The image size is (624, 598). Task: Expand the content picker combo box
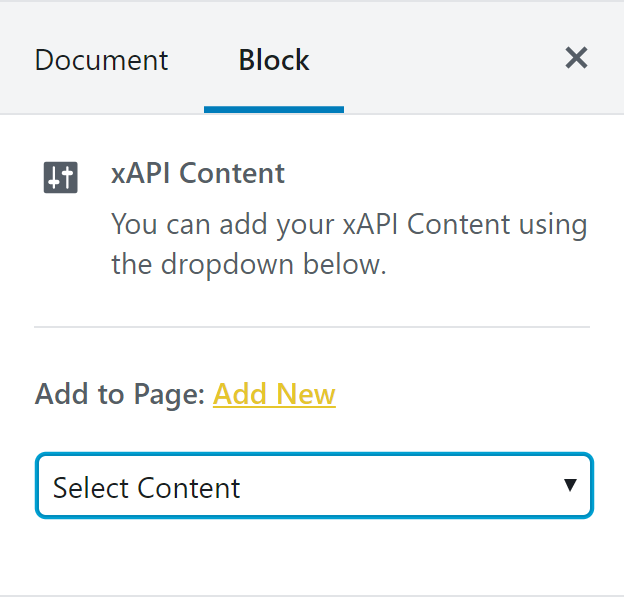click(314, 485)
